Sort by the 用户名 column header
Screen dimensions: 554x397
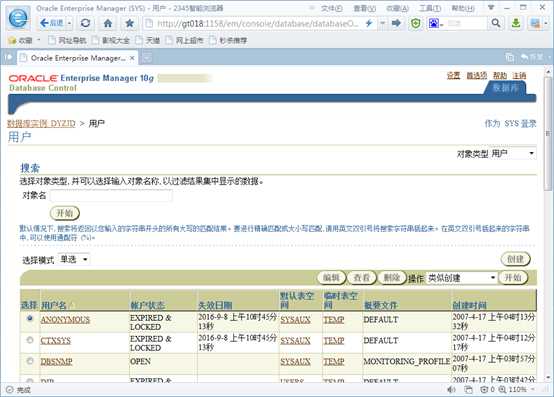pyautogui.click(x=54, y=305)
